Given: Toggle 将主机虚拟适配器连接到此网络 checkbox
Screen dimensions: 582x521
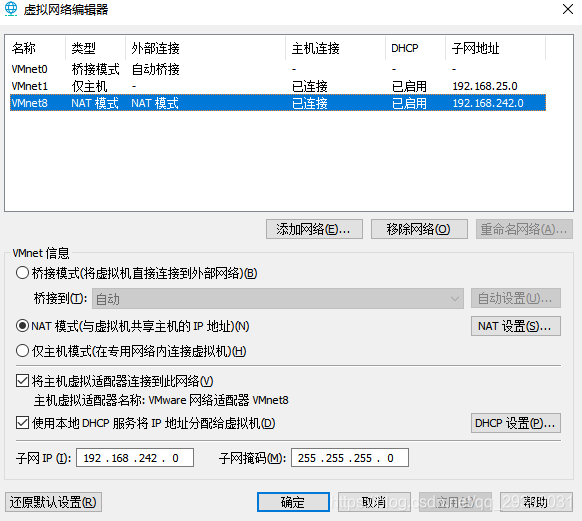Looking at the screenshot, I should [x=22, y=381].
